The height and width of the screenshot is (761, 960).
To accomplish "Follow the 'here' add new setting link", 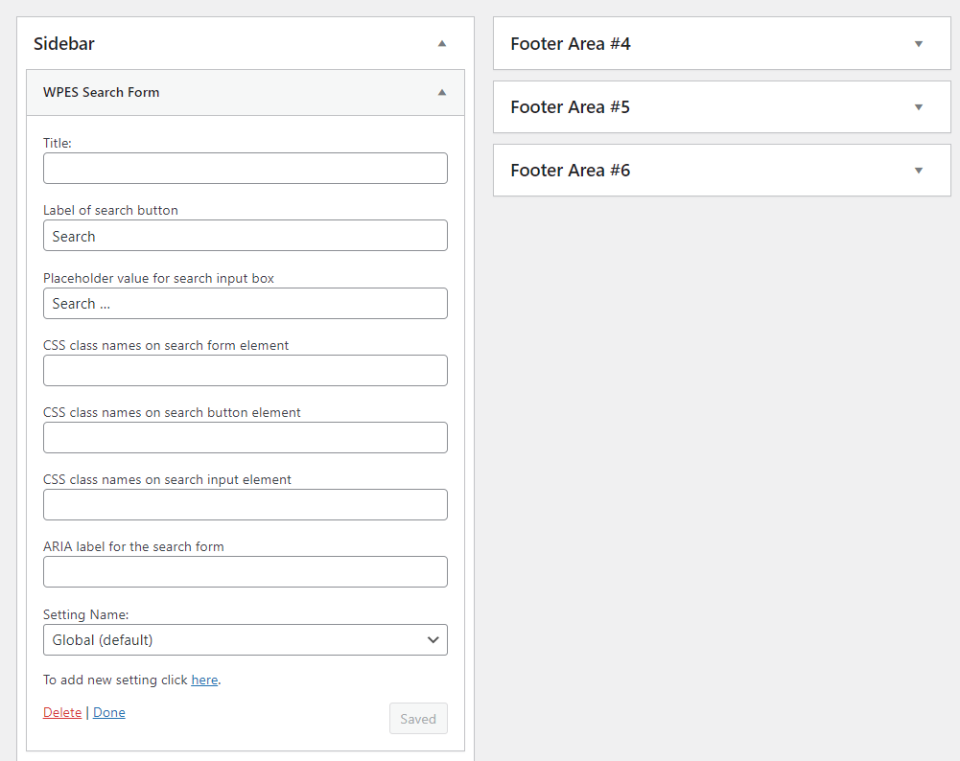I will pos(204,680).
